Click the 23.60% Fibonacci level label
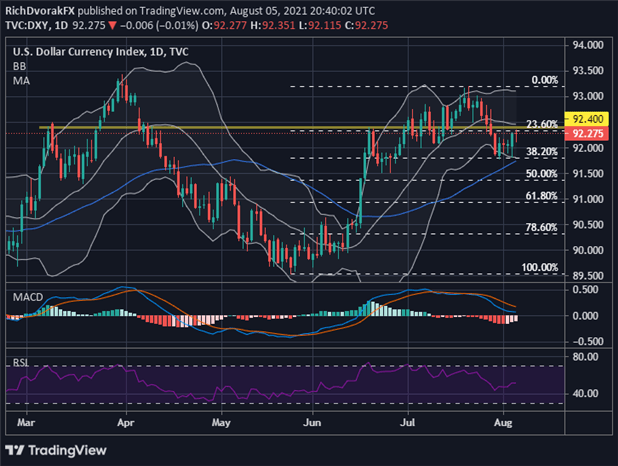 pyautogui.click(x=542, y=124)
